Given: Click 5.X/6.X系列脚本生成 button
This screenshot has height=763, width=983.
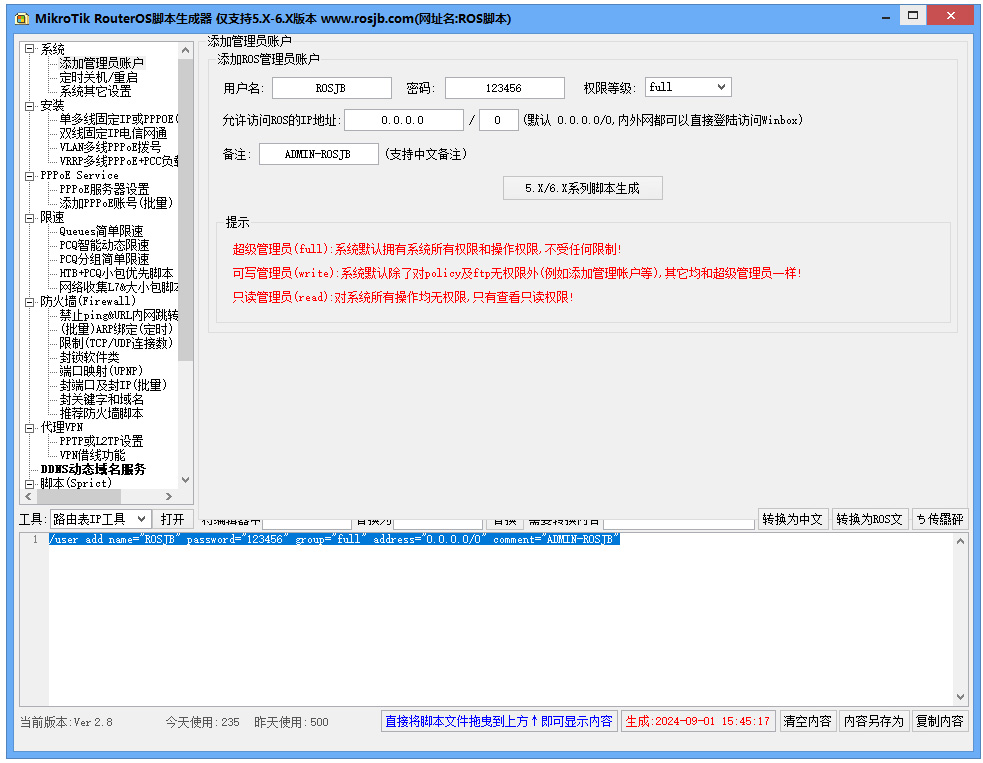Looking at the screenshot, I should [x=582, y=188].
